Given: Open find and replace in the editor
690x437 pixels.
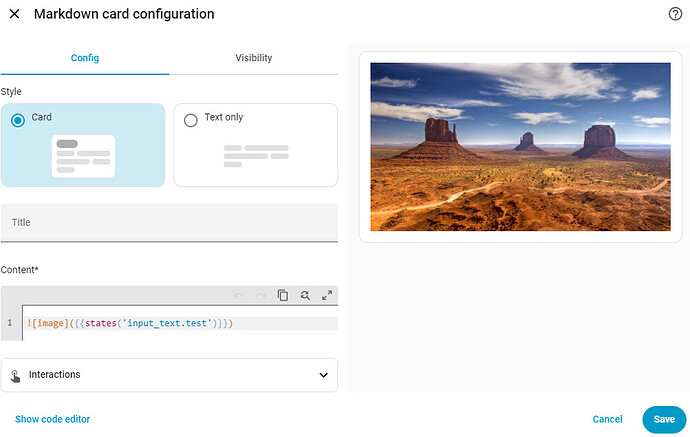Looking at the screenshot, I should pos(305,295).
